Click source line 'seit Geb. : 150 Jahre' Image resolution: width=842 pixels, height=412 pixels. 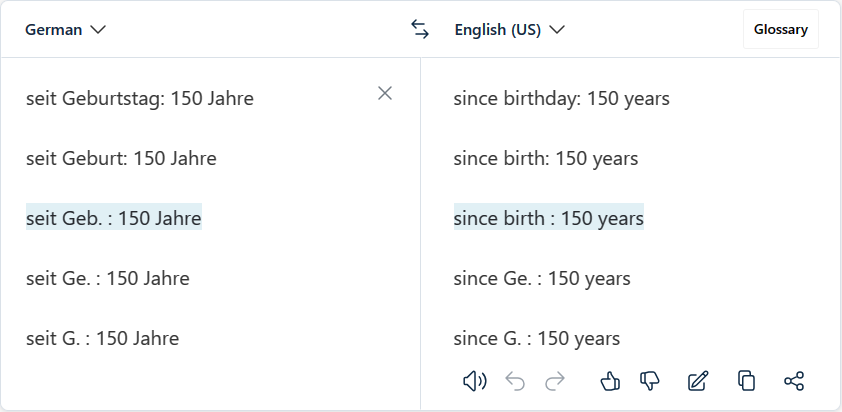(x=114, y=218)
